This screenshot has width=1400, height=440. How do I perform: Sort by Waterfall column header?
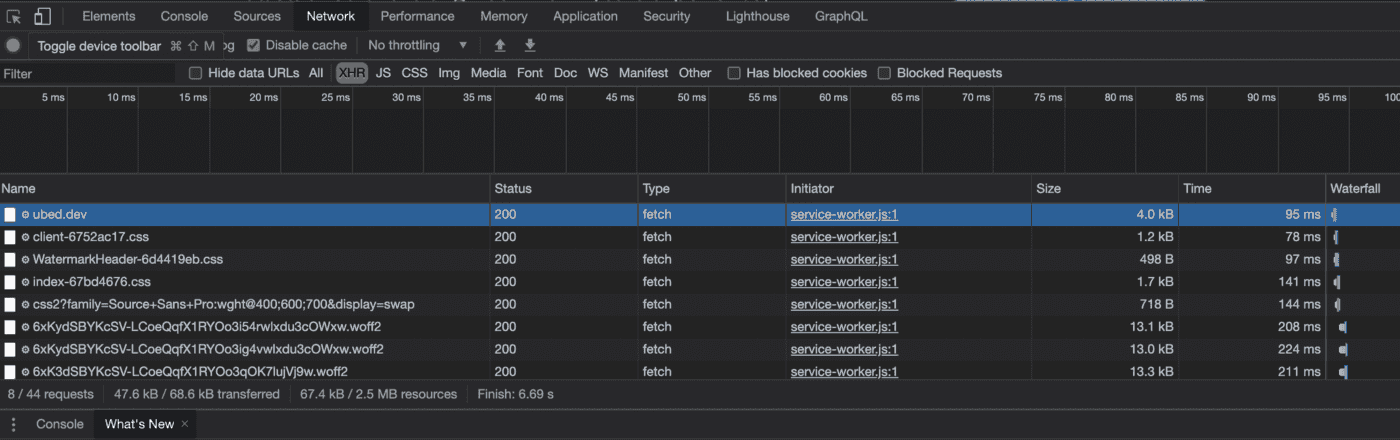pyautogui.click(x=1363, y=188)
